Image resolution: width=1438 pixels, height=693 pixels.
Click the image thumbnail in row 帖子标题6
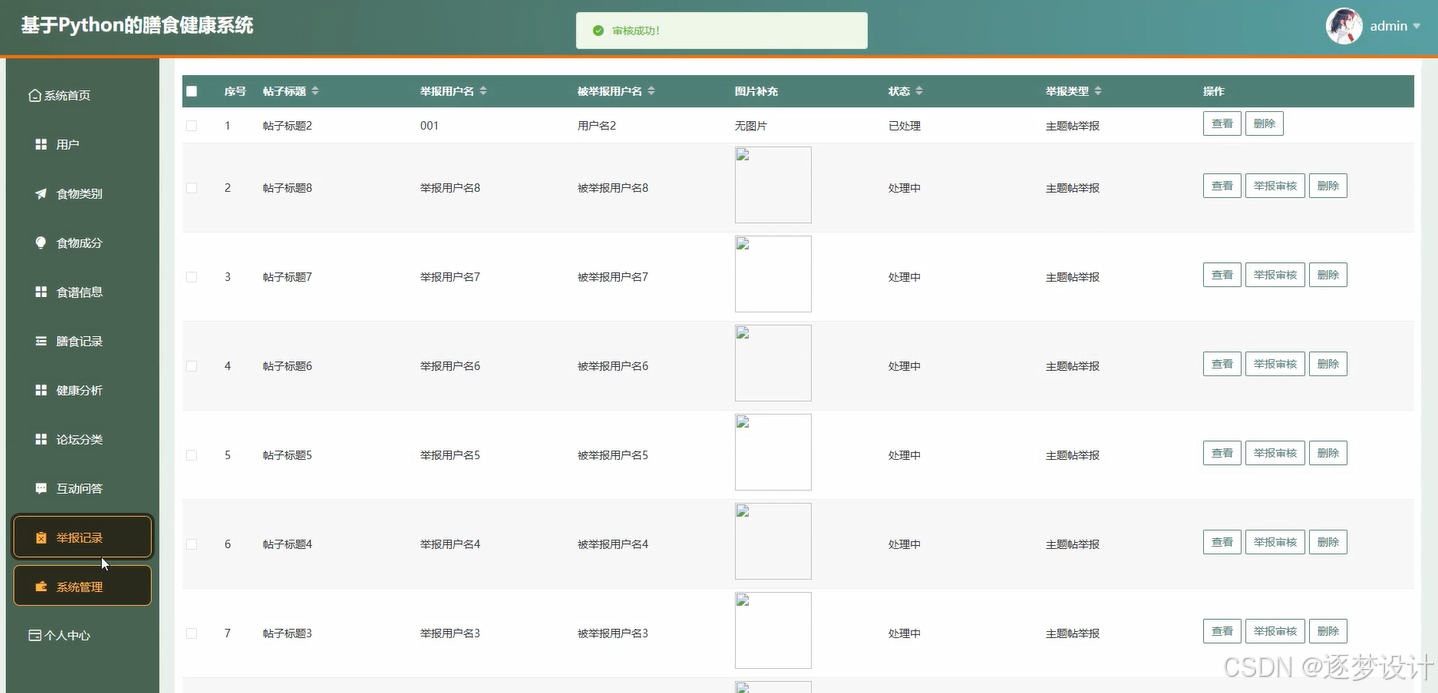tap(773, 363)
